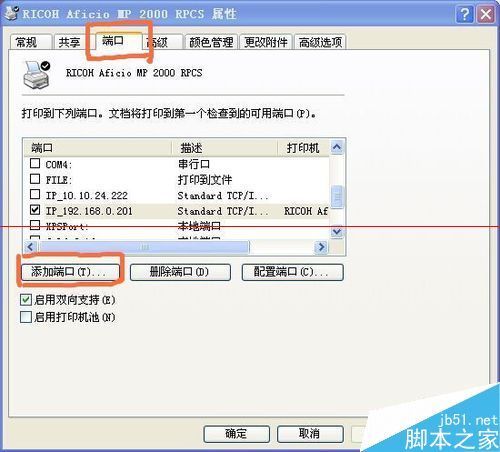The image size is (500, 452).
Task: Check the COM4: port checkbox
Action: [35, 163]
